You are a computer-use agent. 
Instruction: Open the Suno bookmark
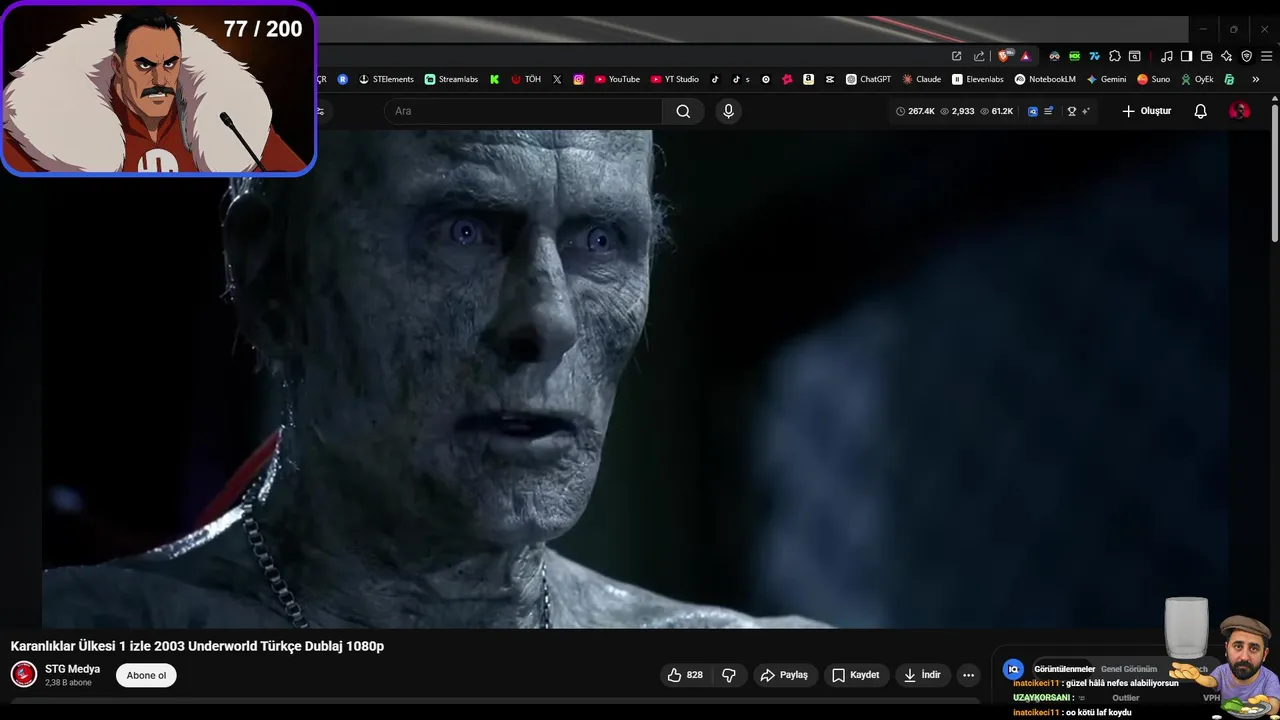click(1153, 79)
